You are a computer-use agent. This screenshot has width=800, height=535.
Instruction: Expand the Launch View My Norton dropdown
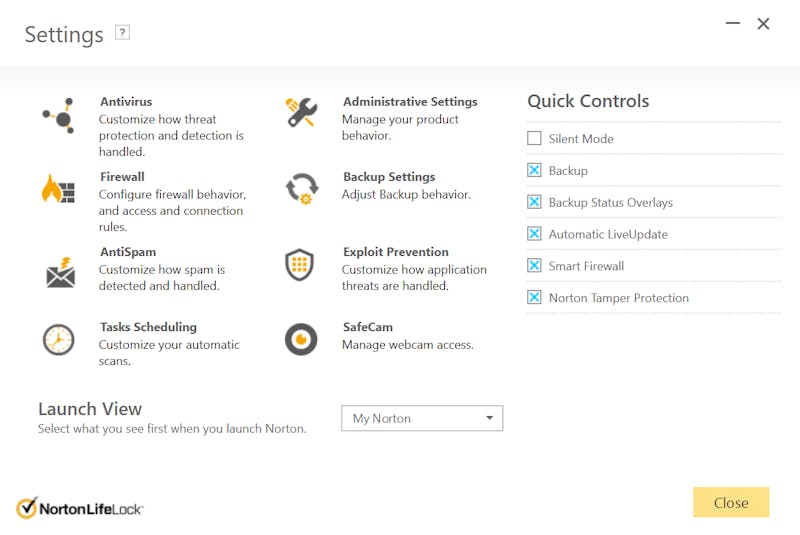coord(422,418)
